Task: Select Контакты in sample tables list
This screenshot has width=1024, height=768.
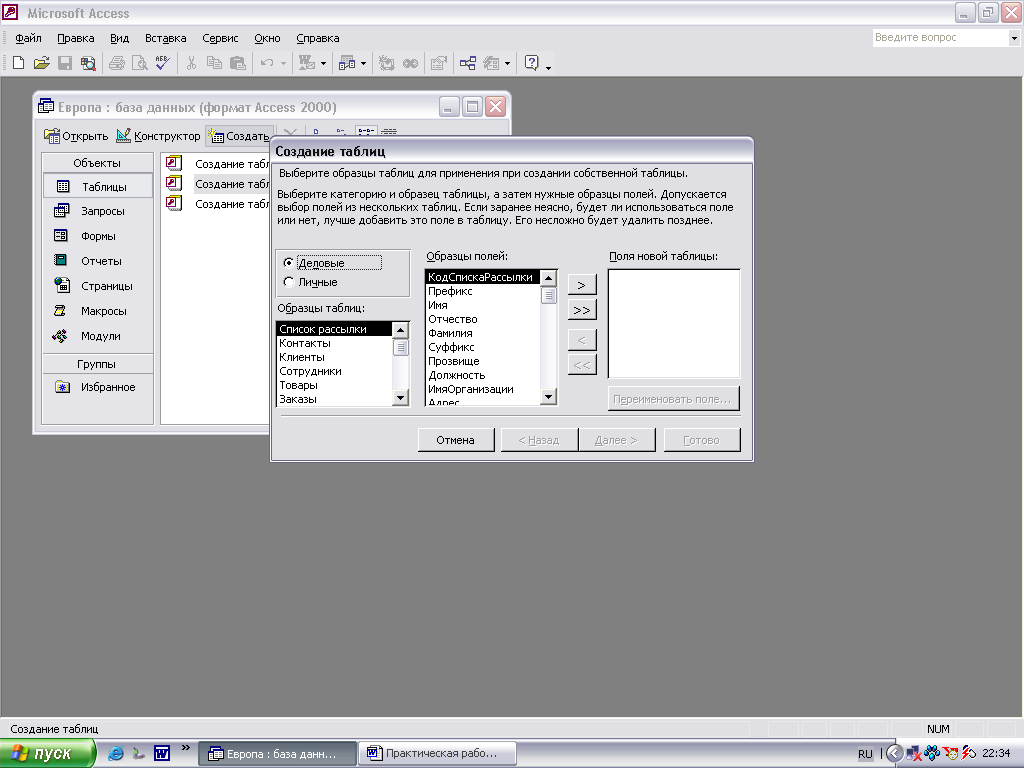Action: (x=334, y=343)
